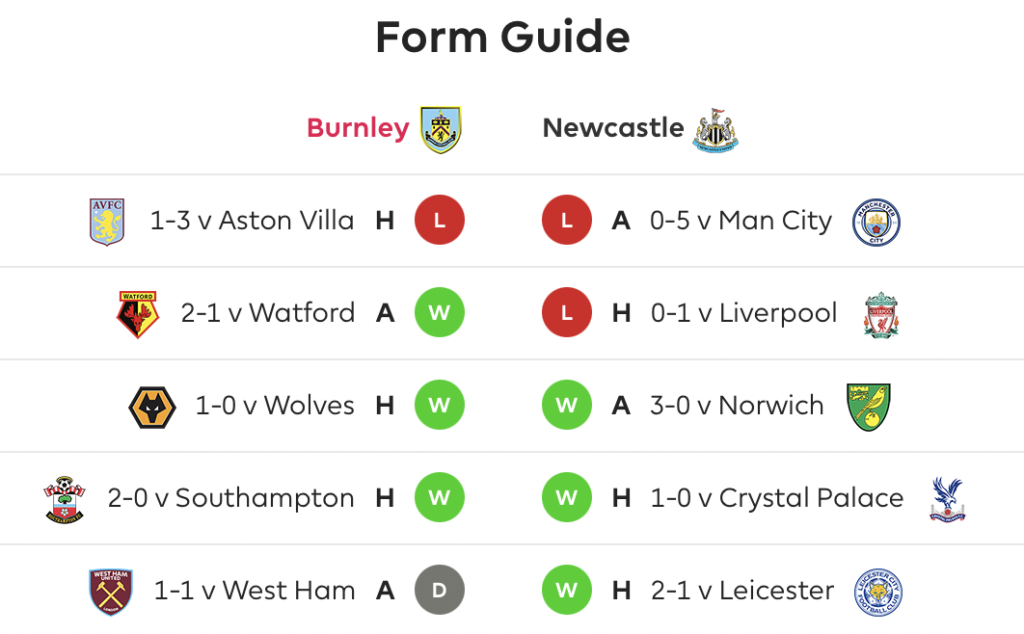Open the Liverpool club crest
The height and width of the screenshot is (634, 1024).
click(x=881, y=315)
